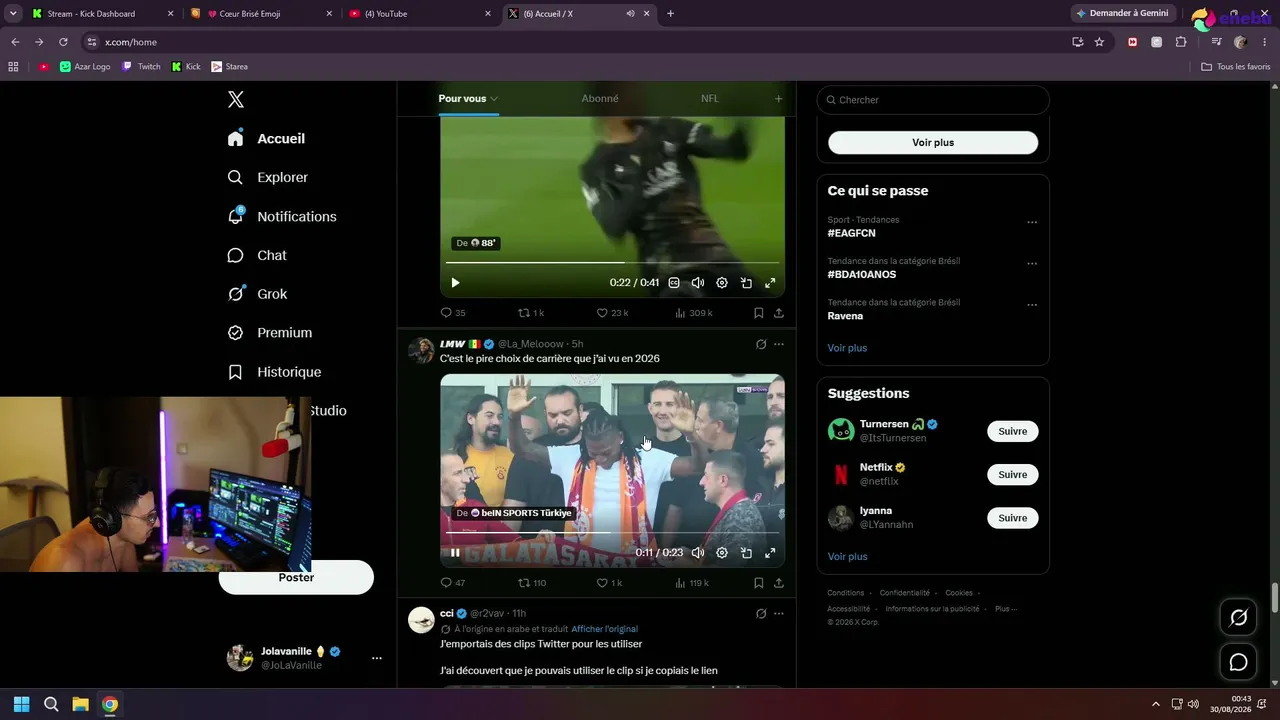Screen dimensions: 1280x720
Task: Click Demander à Gemini button
Action: click(x=1124, y=13)
